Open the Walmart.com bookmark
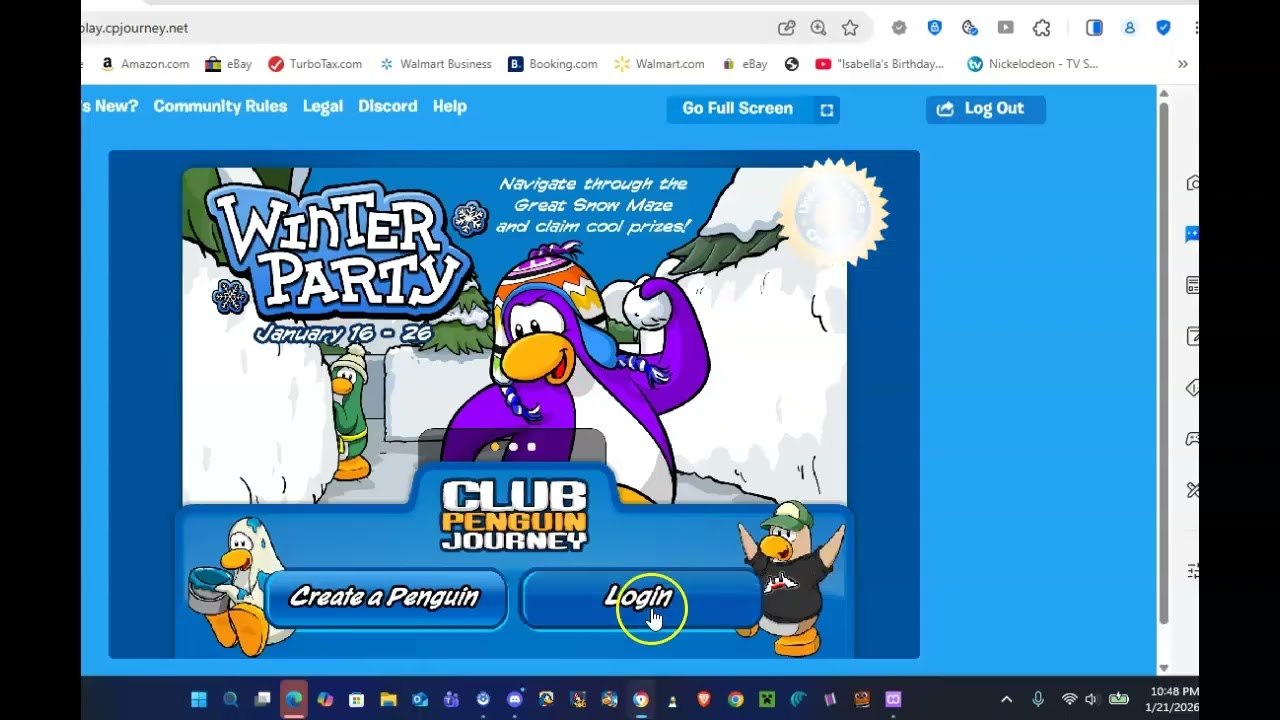 tap(659, 64)
